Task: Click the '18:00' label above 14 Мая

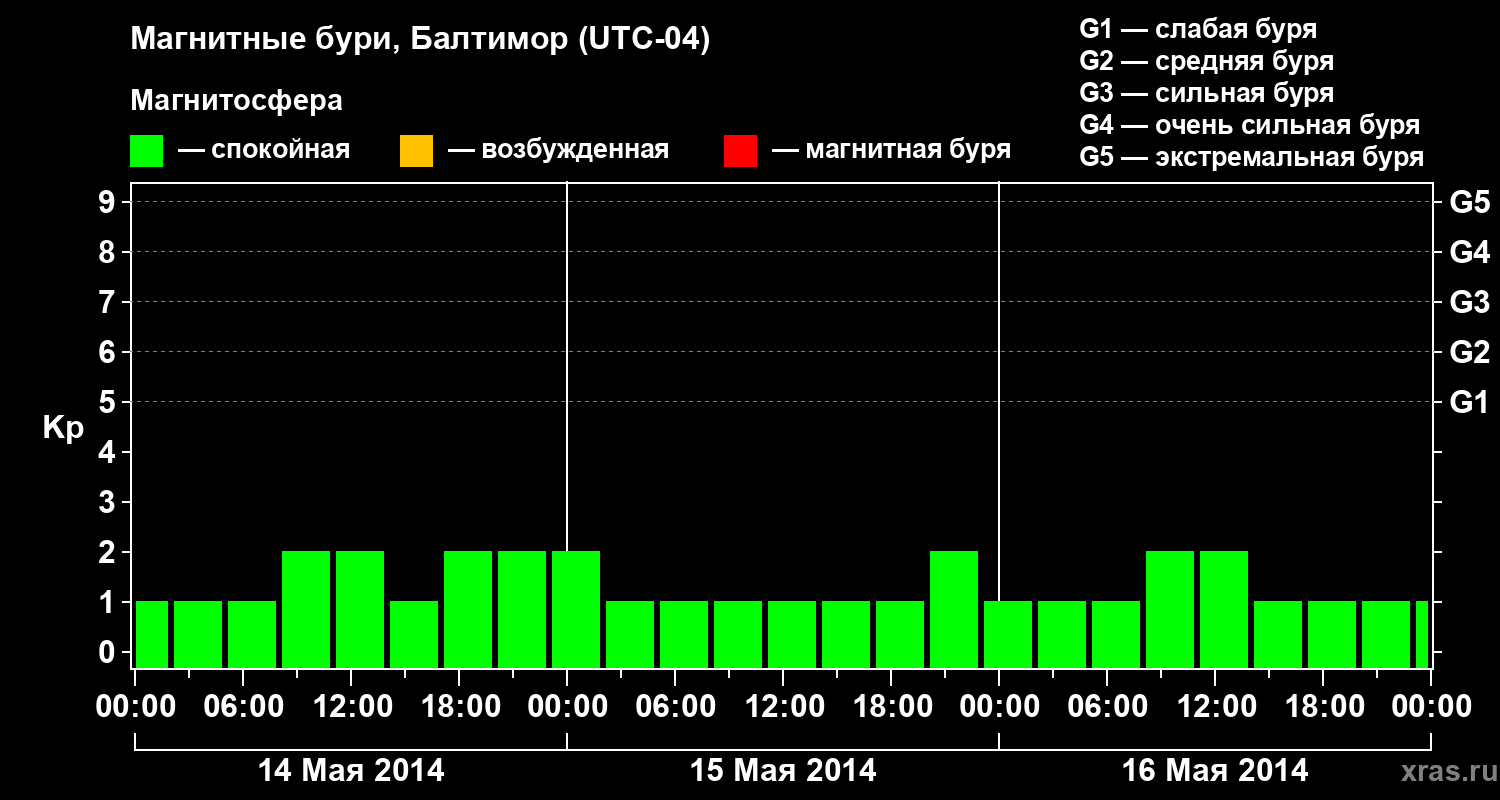Action: click(x=459, y=707)
